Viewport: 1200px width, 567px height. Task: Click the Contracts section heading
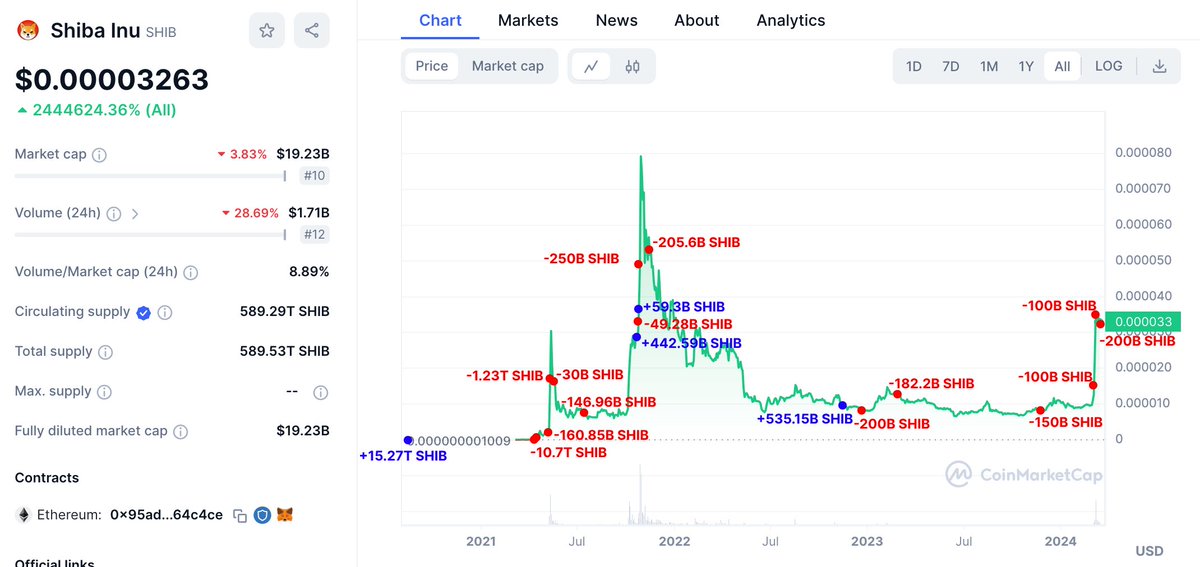pos(47,478)
